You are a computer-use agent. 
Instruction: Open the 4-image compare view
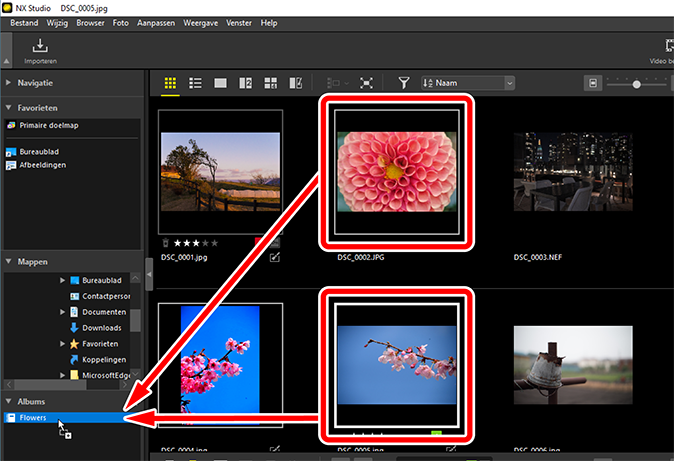[270, 83]
